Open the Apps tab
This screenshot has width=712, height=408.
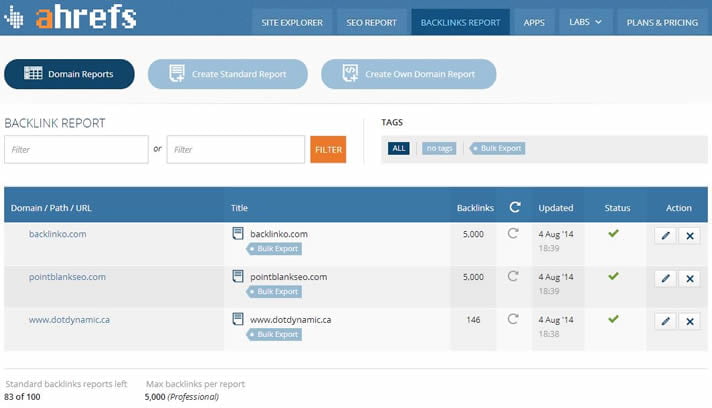click(x=534, y=22)
